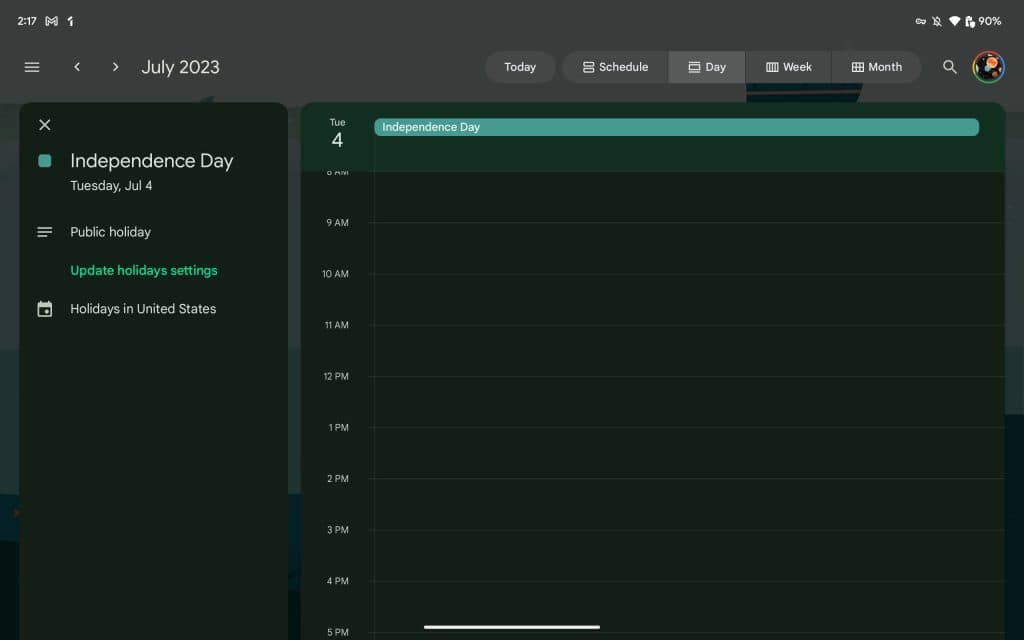Click the event color swatch beside Independence Day

[44, 160]
